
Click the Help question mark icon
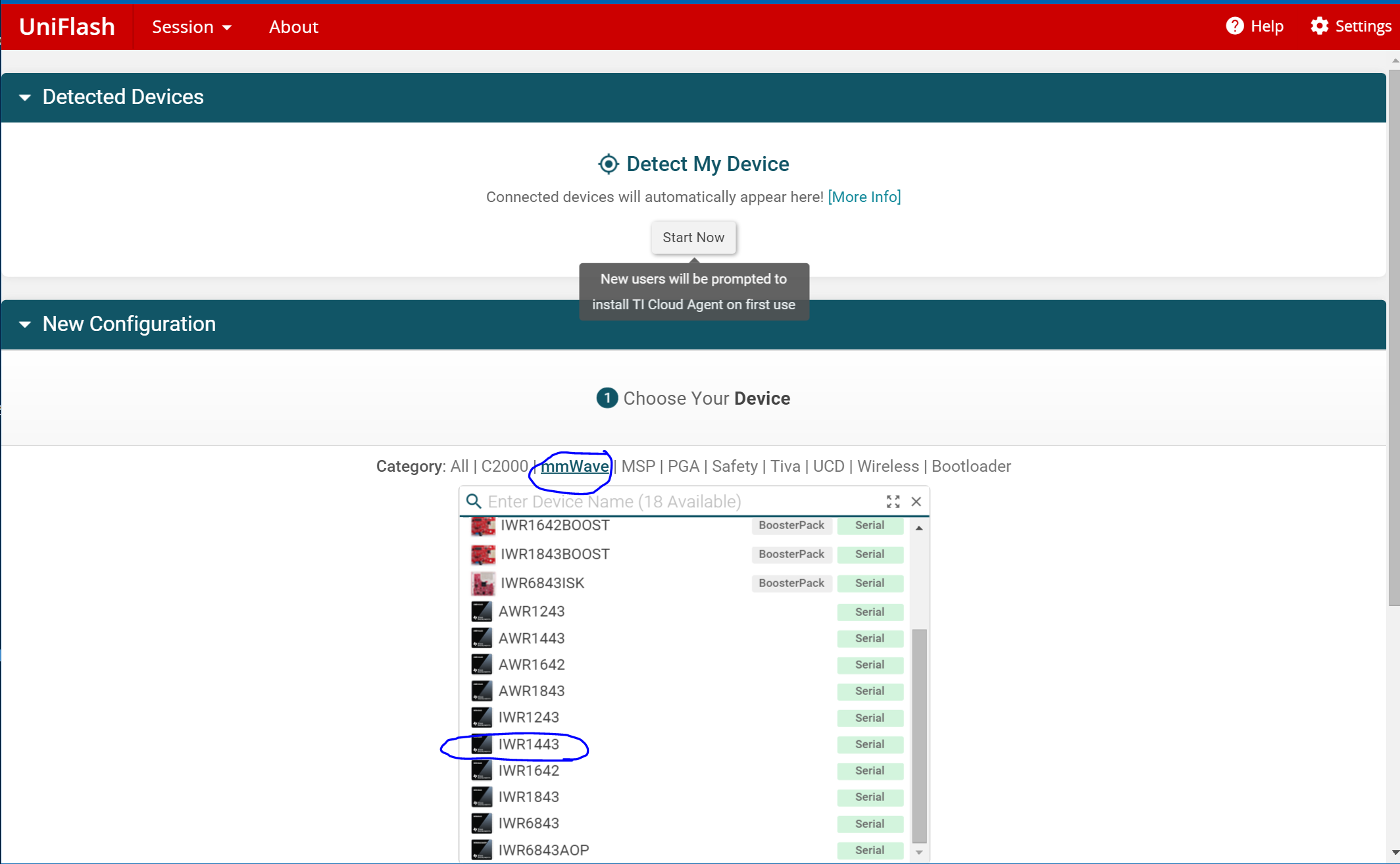pos(1235,26)
